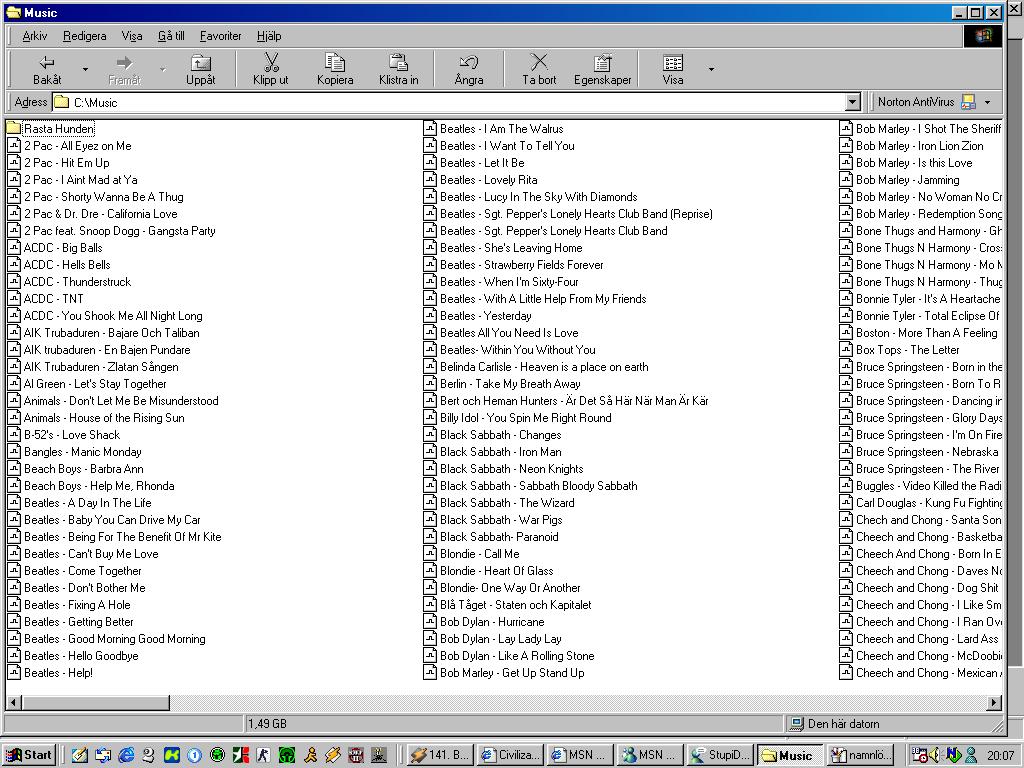Launch Kazaa from the quick launch K icon

[172, 755]
